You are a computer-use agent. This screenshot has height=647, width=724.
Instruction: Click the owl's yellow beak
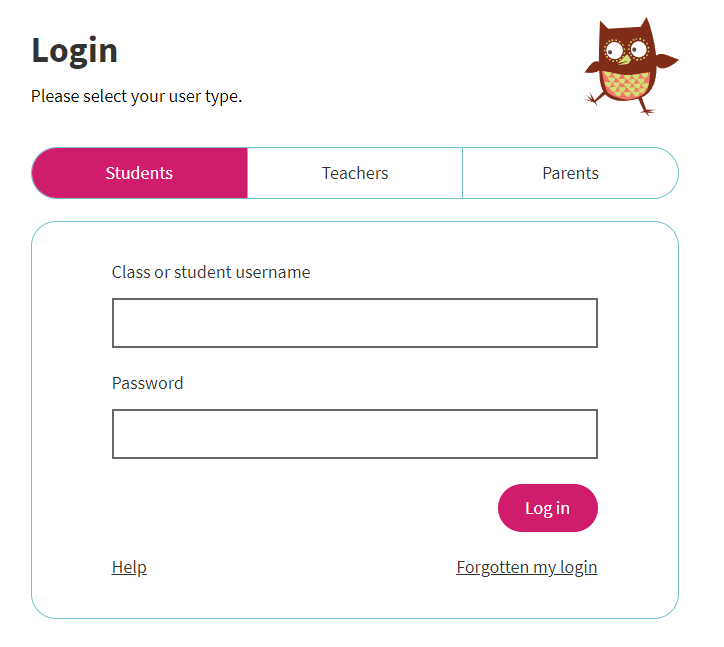624,59
